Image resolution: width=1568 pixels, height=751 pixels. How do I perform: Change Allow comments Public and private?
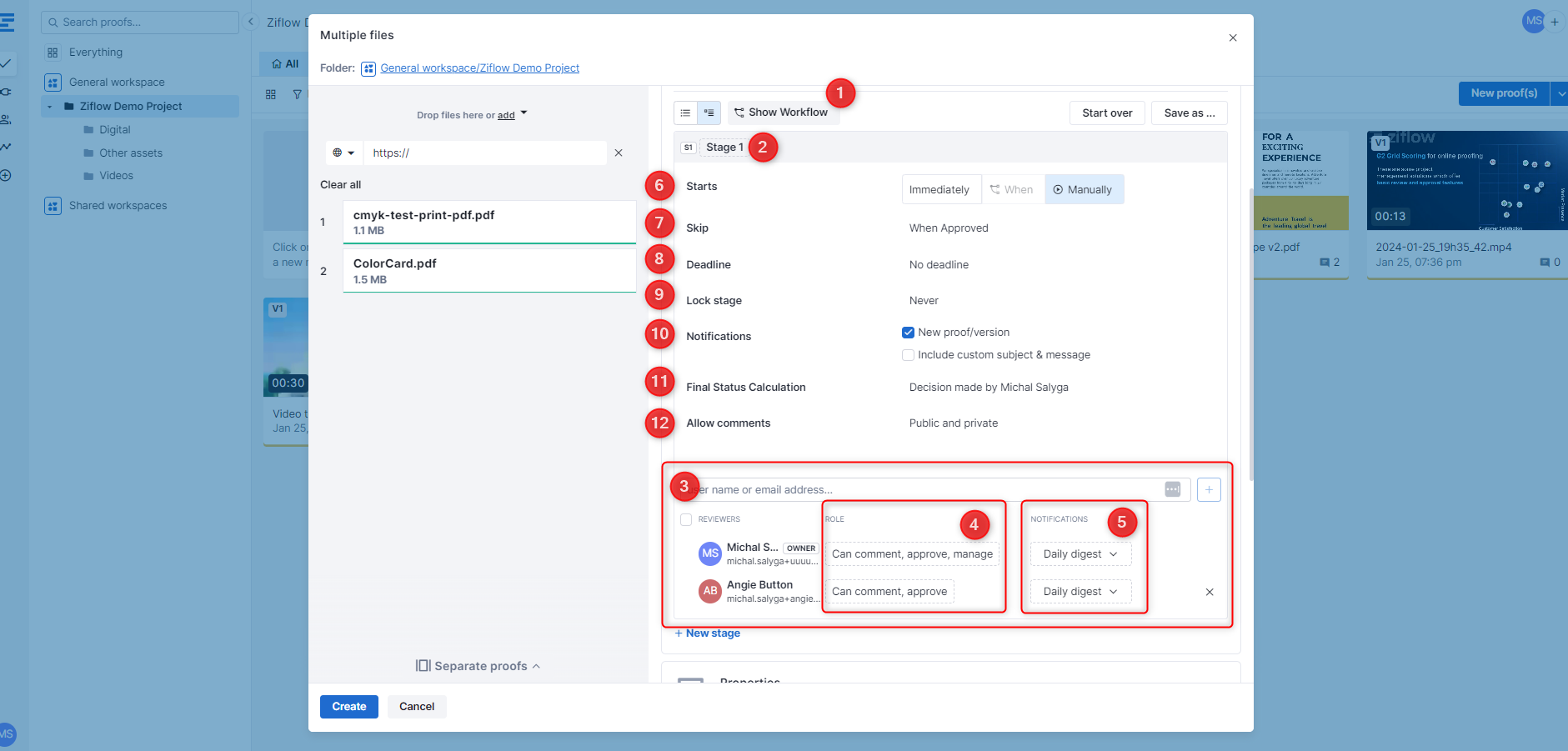954,423
